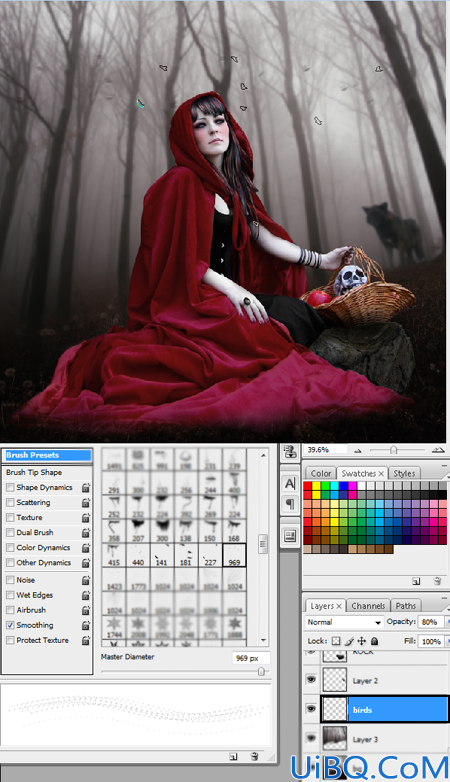Screen dimensions: 450x782
Task: Switch to Styles tab
Action: (x=404, y=473)
